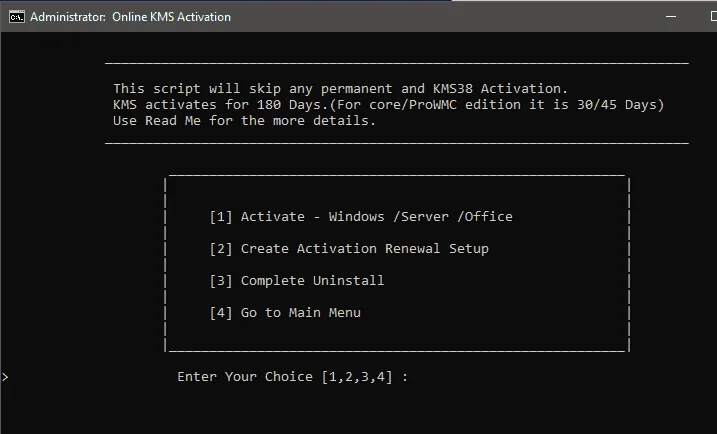The height and width of the screenshot is (434, 717).
Task: Click the [2] bracket number label
Action: (x=221, y=248)
